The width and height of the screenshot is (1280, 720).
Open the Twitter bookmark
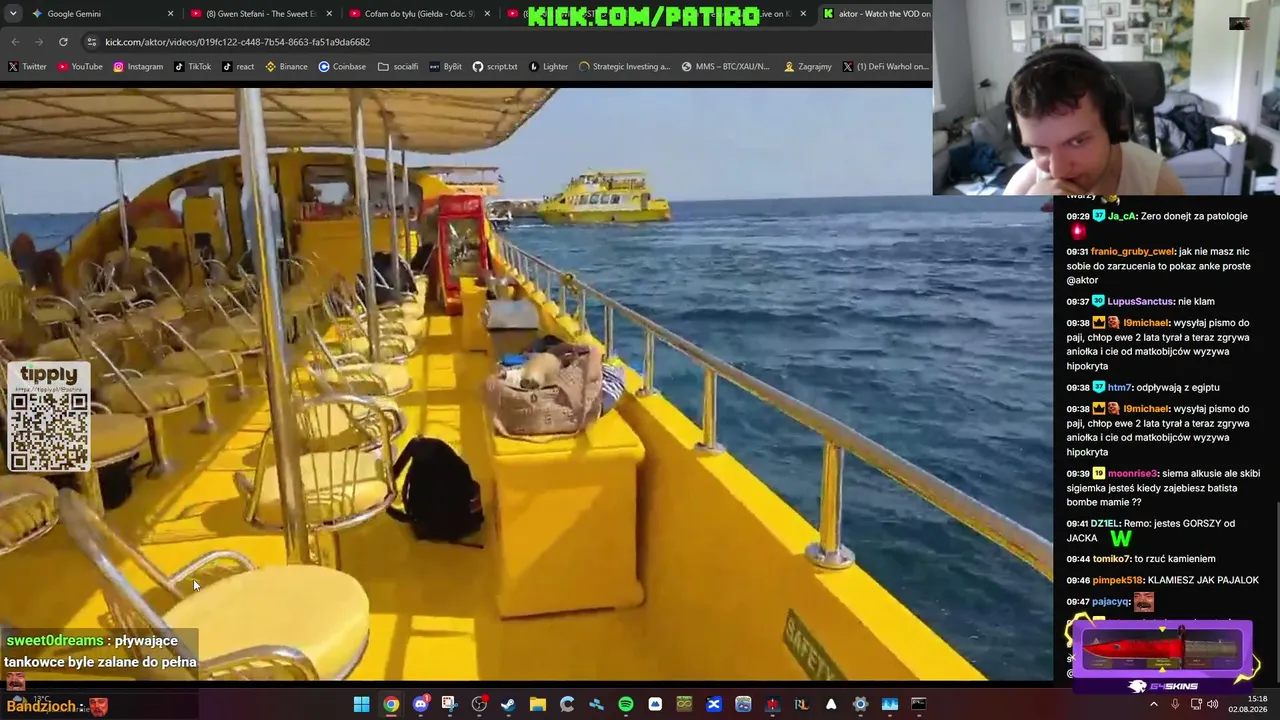tap(27, 67)
